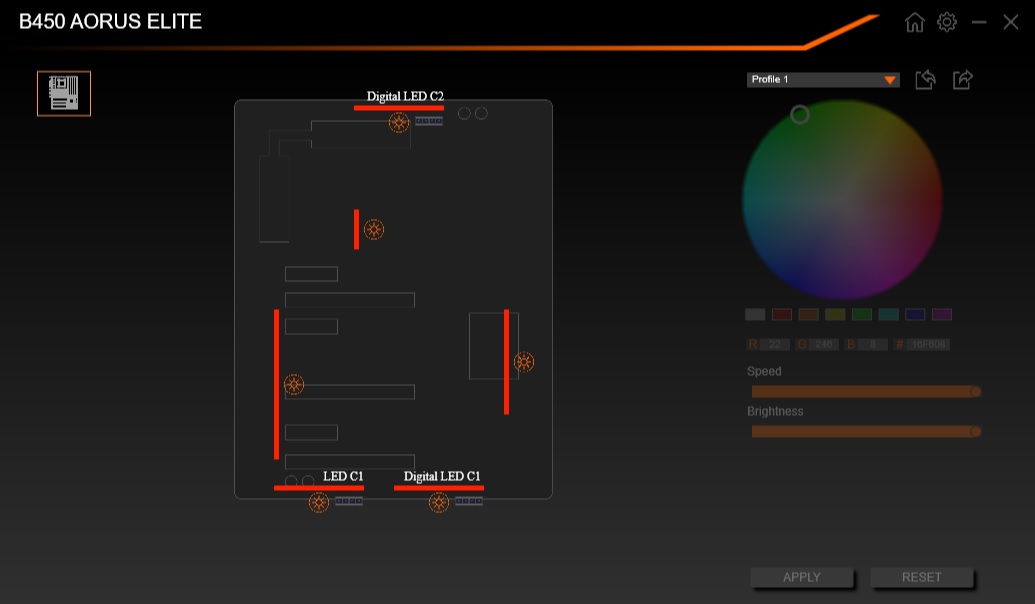Open the Profile 1 dropdown
Image resolution: width=1035 pixels, height=604 pixels.
[x=823, y=79]
